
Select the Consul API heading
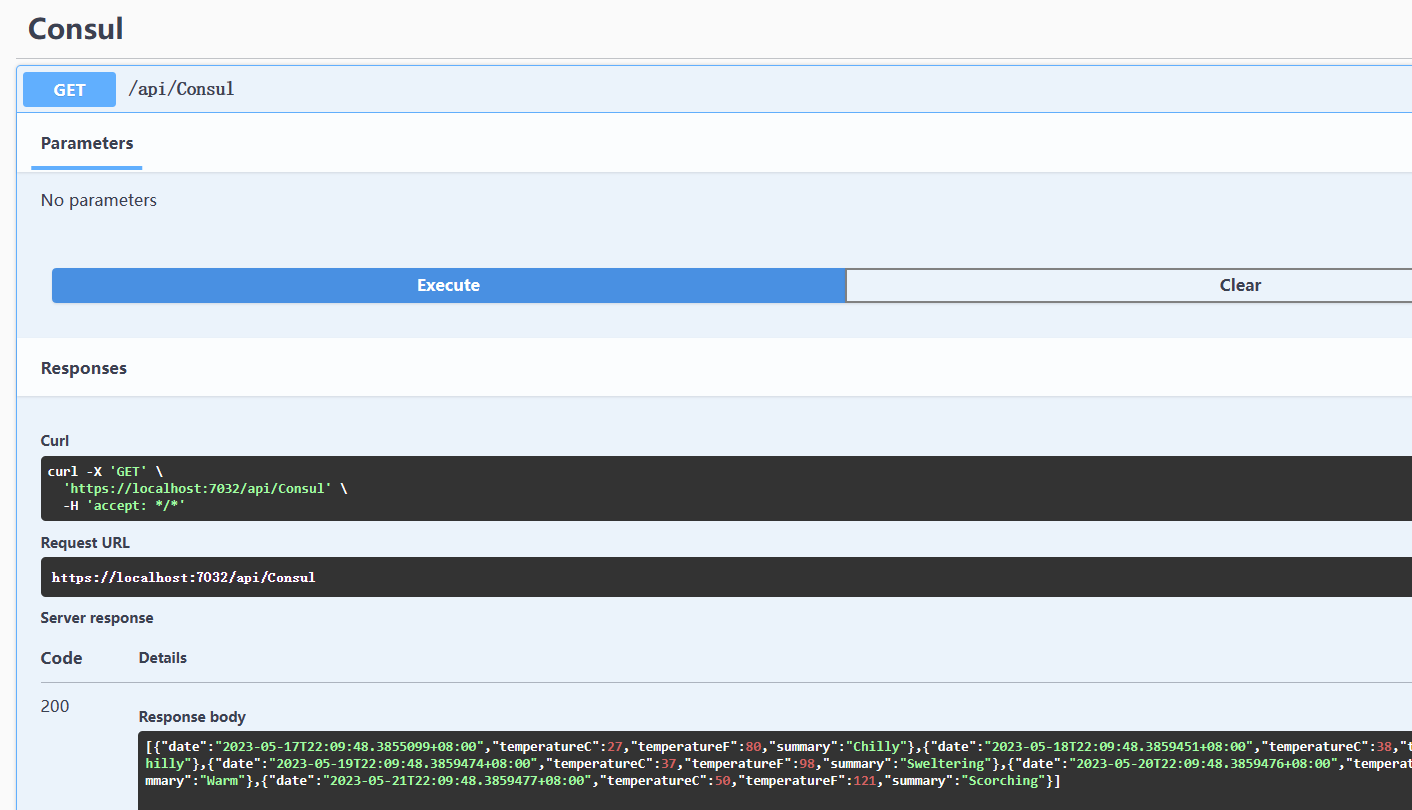click(x=74, y=28)
